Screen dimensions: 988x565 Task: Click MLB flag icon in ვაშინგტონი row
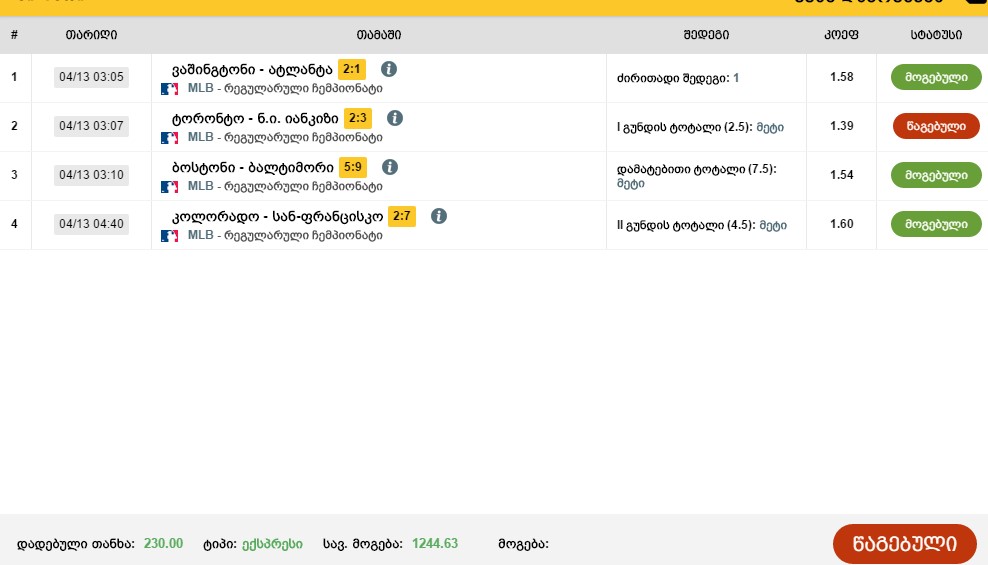point(169,89)
